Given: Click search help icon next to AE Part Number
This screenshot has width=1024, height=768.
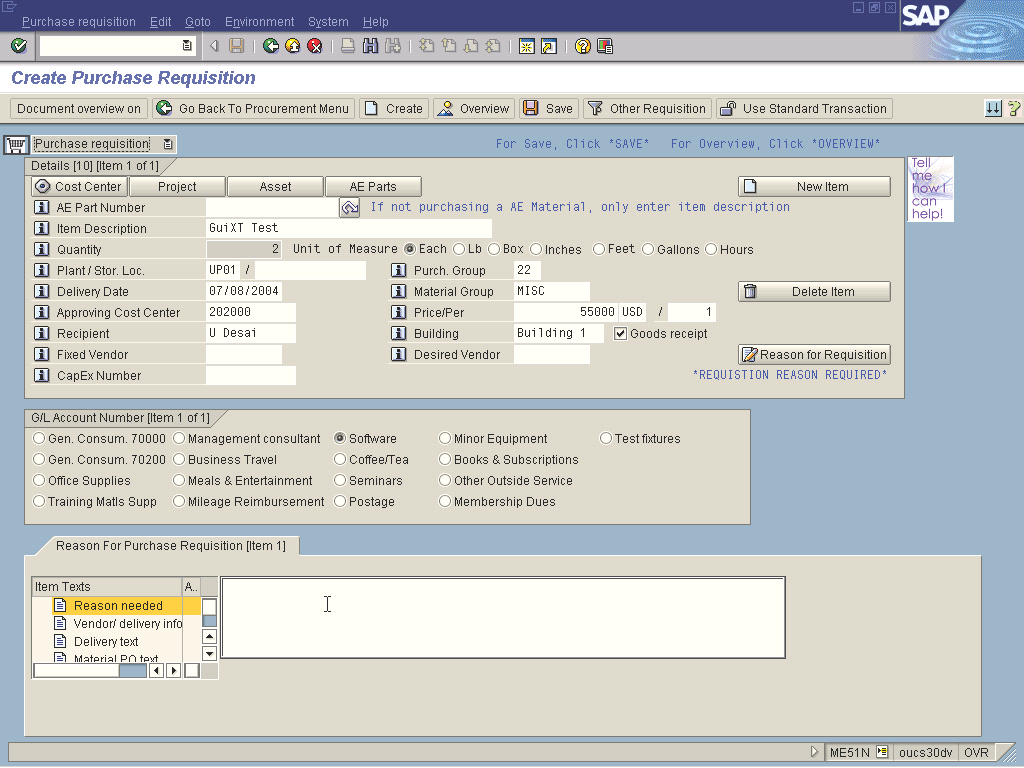Looking at the screenshot, I should point(349,208).
